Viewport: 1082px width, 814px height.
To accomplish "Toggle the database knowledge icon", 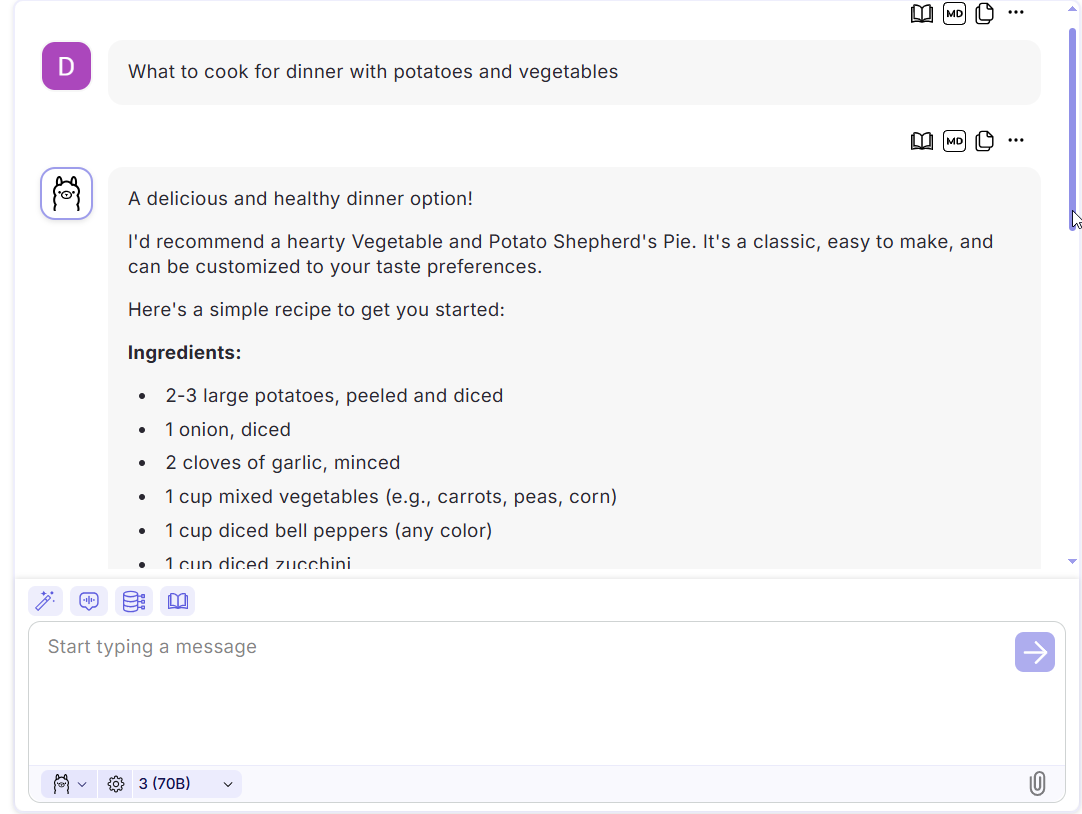I will pos(133,601).
